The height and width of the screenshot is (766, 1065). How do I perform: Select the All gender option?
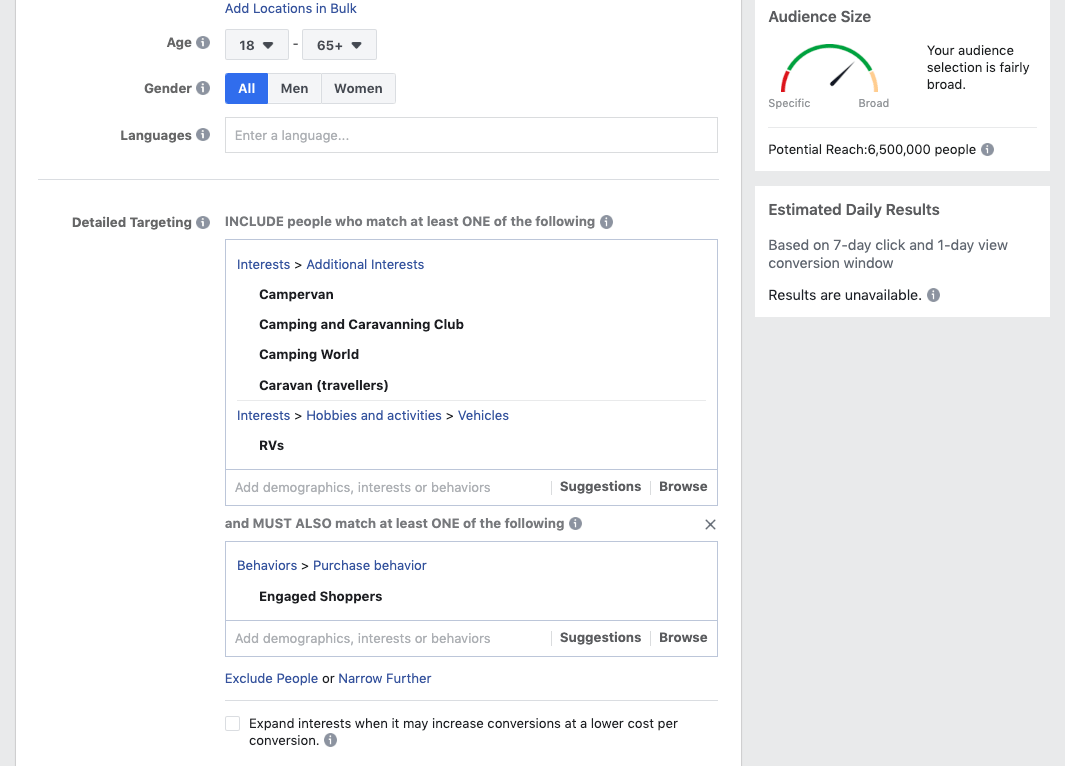point(246,89)
